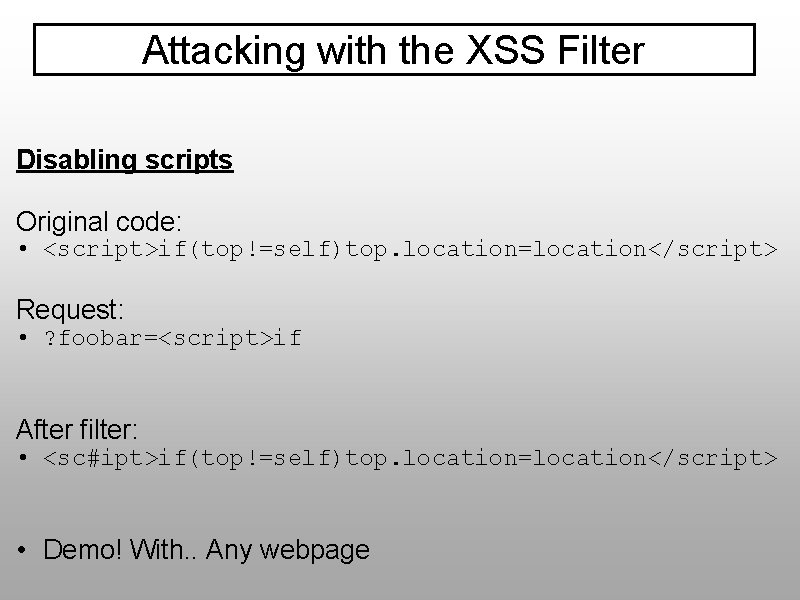Image resolution: width=800 pixels, height=600 pixels.
Task: Click the 'Original code:' label
Action: point(97,220)
